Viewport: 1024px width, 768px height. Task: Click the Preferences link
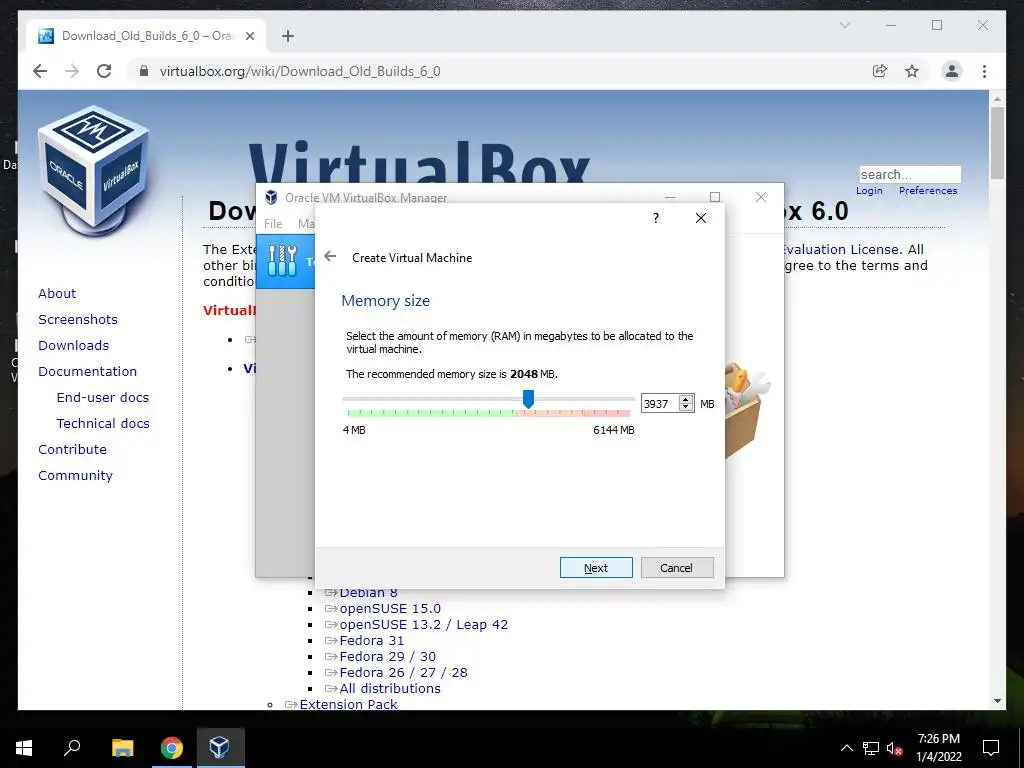(927, 191)
